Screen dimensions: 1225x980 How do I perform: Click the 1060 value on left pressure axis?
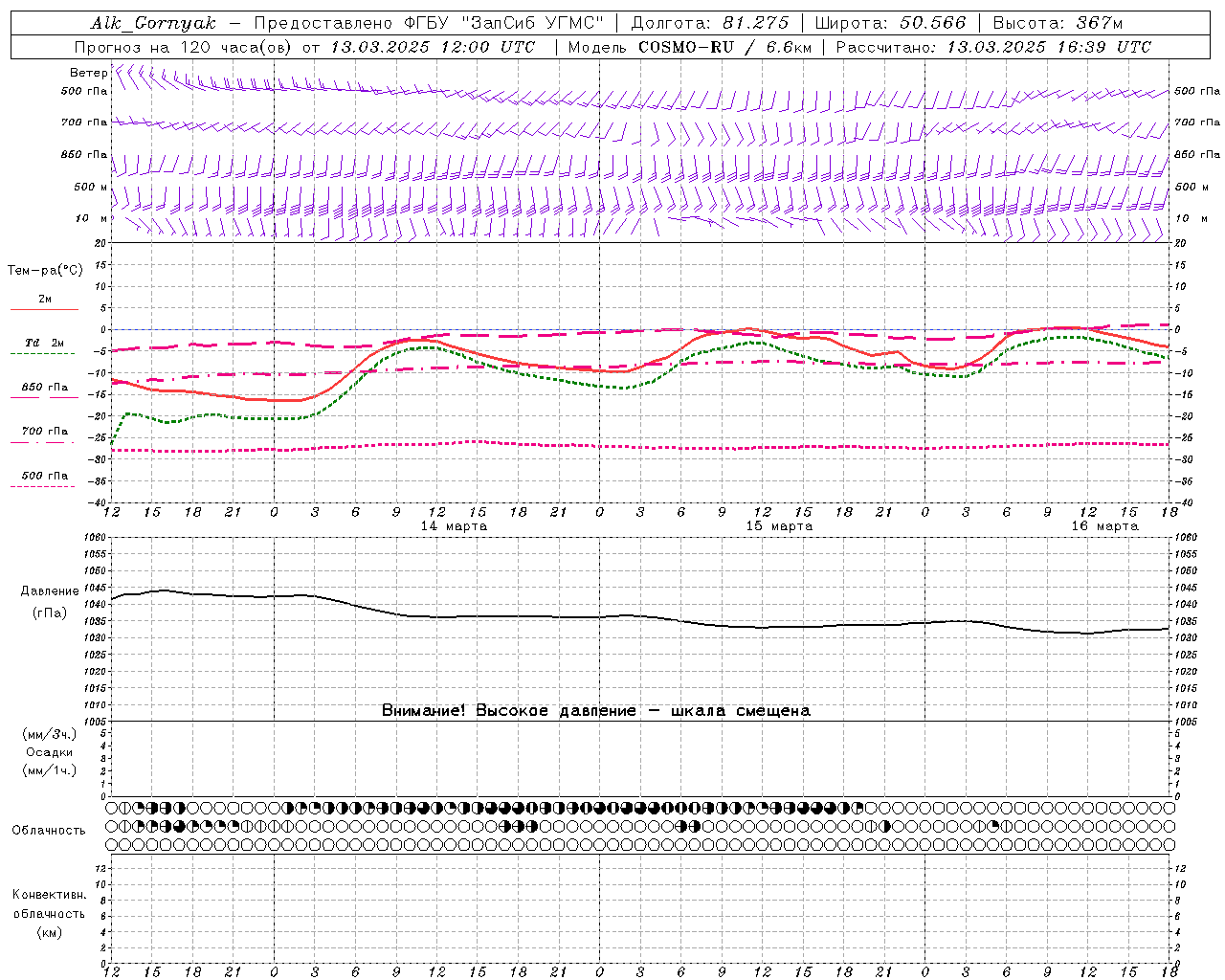97,538
